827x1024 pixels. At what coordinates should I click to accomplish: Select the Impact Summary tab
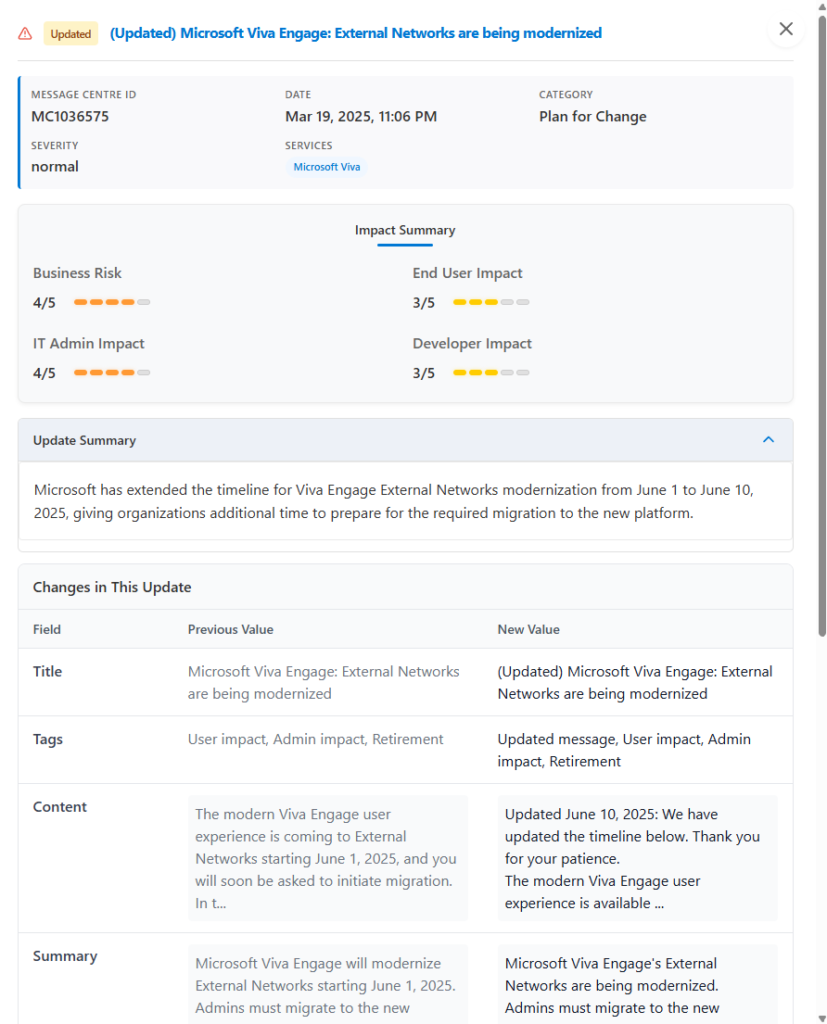405,230
